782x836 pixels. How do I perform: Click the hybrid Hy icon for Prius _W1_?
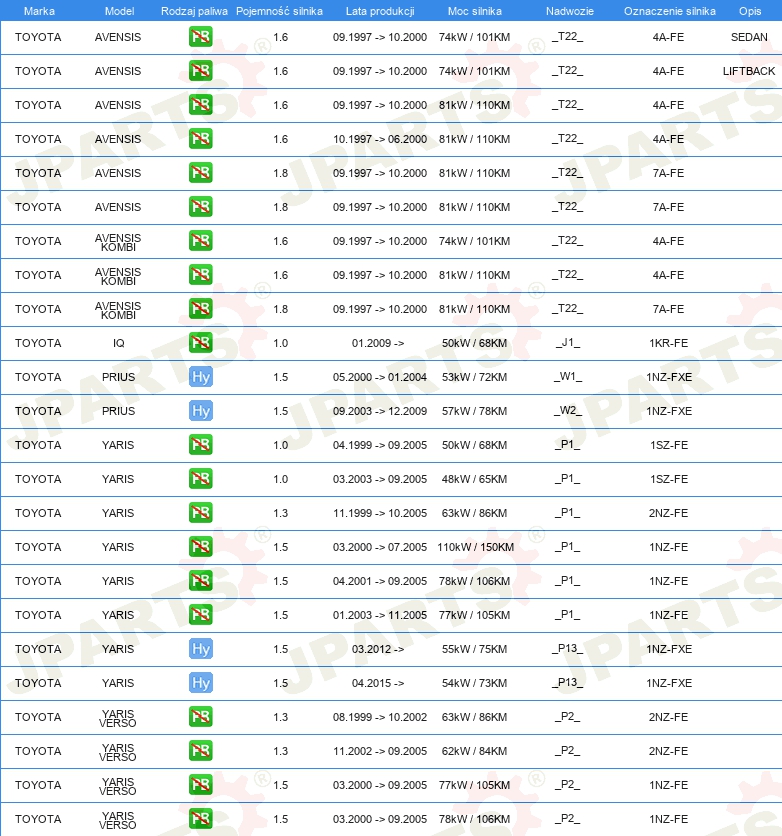tap(200, 377)
